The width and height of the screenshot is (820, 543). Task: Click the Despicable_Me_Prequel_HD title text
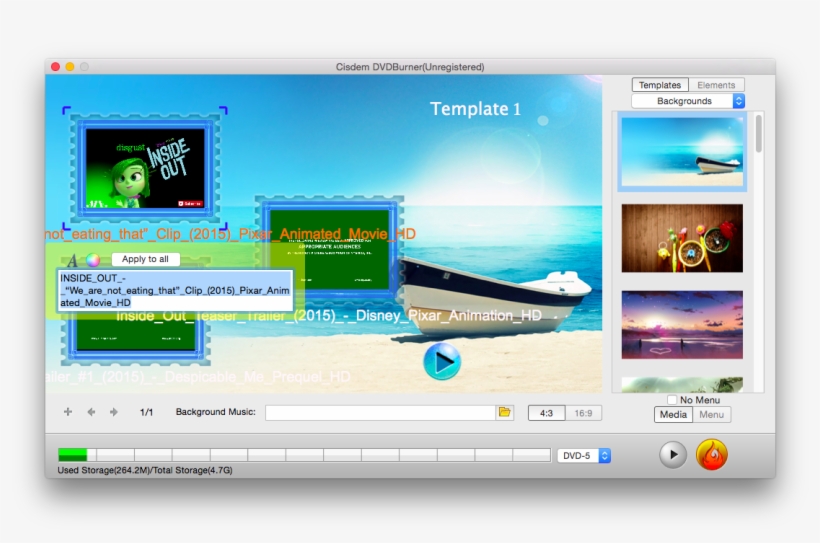coord(198,377)
